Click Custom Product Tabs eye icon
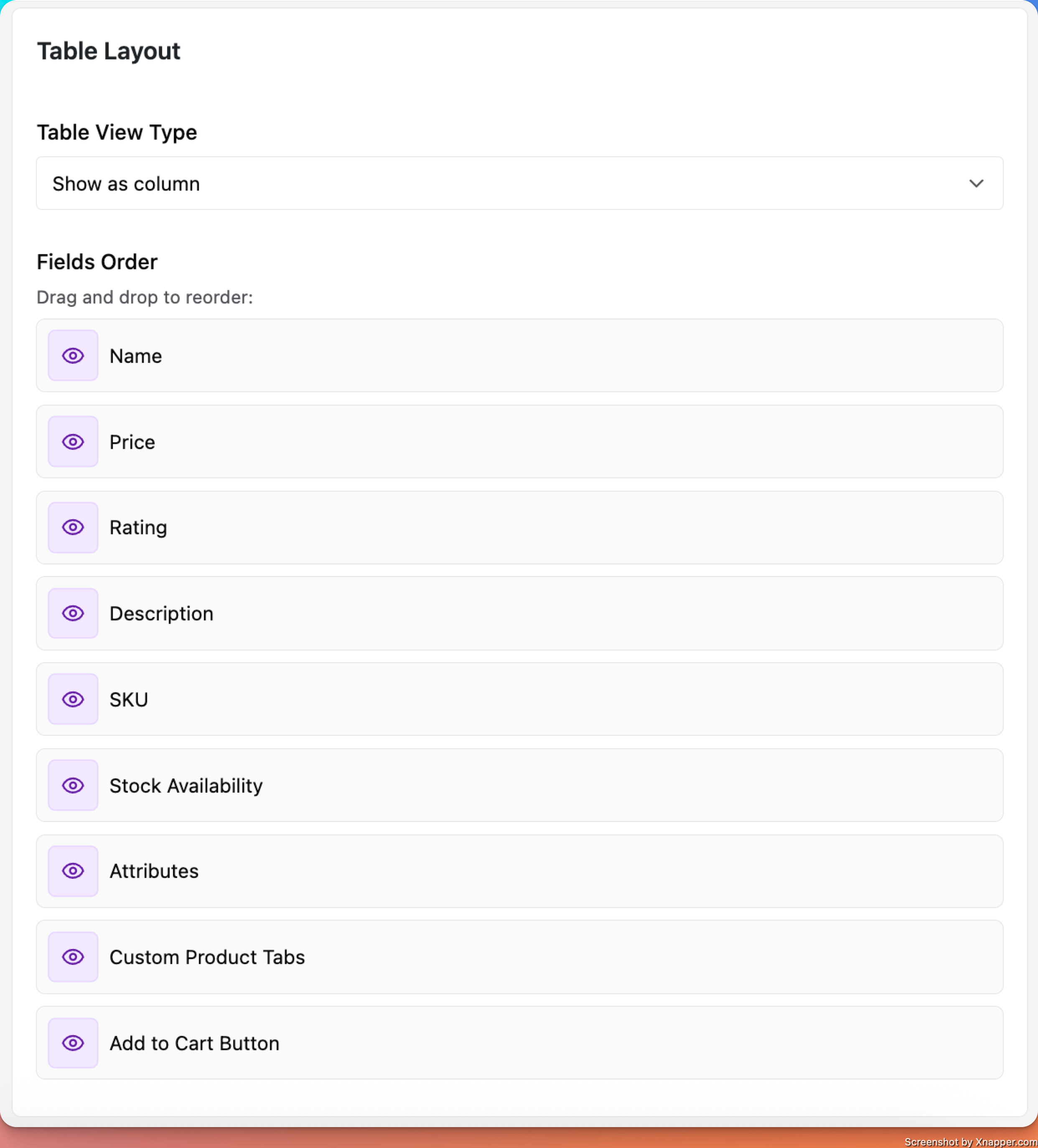Screen dimensions: 1038x1148 (73, 957)
